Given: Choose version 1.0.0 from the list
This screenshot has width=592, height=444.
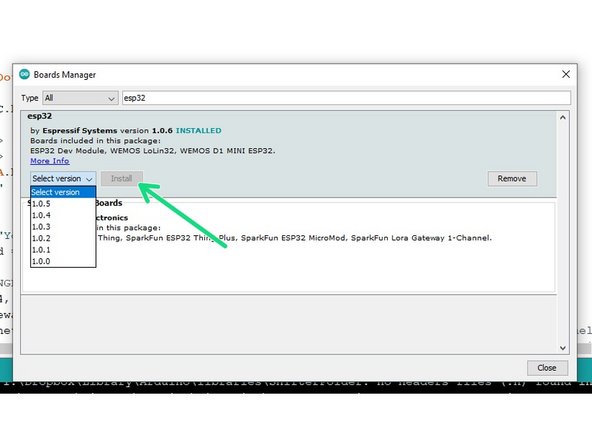Looking at the screenshot, I should 63,261.
